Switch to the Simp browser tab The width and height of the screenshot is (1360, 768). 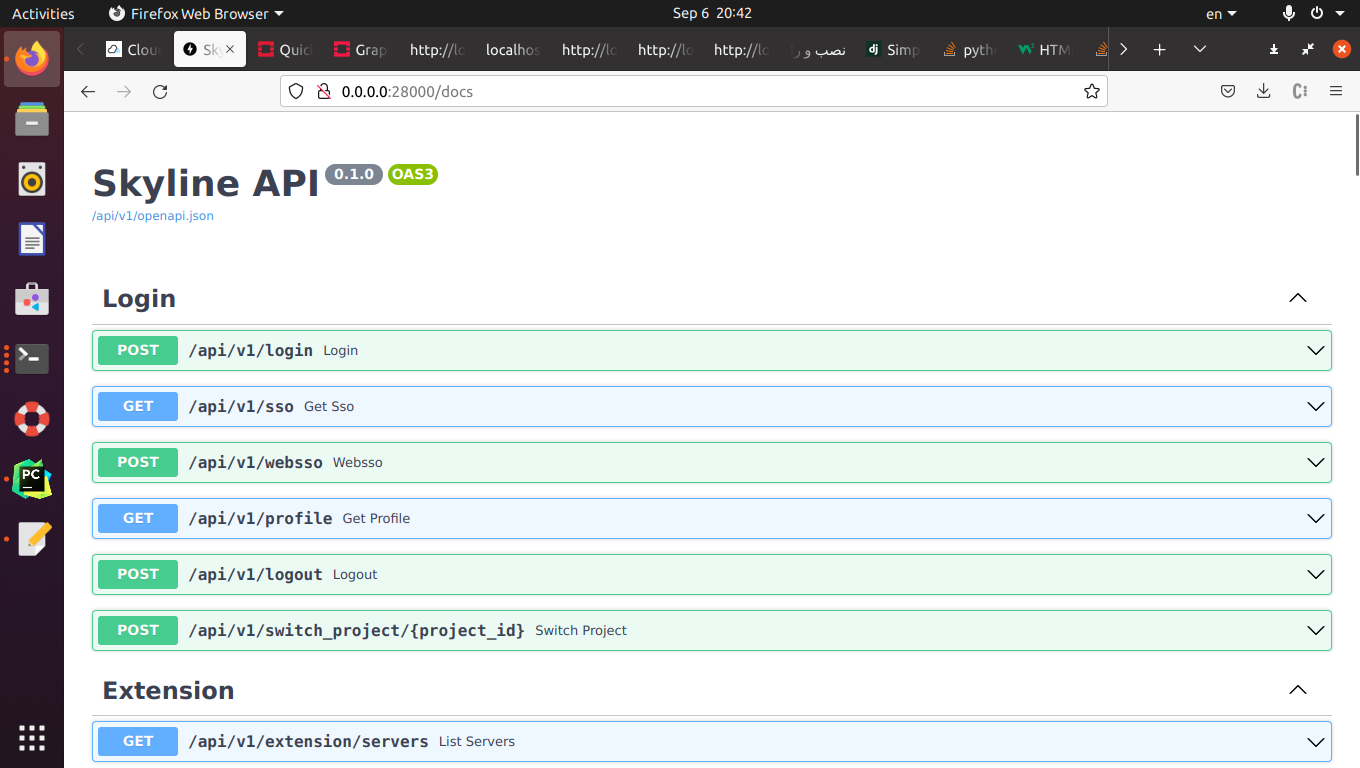[893, 49]
